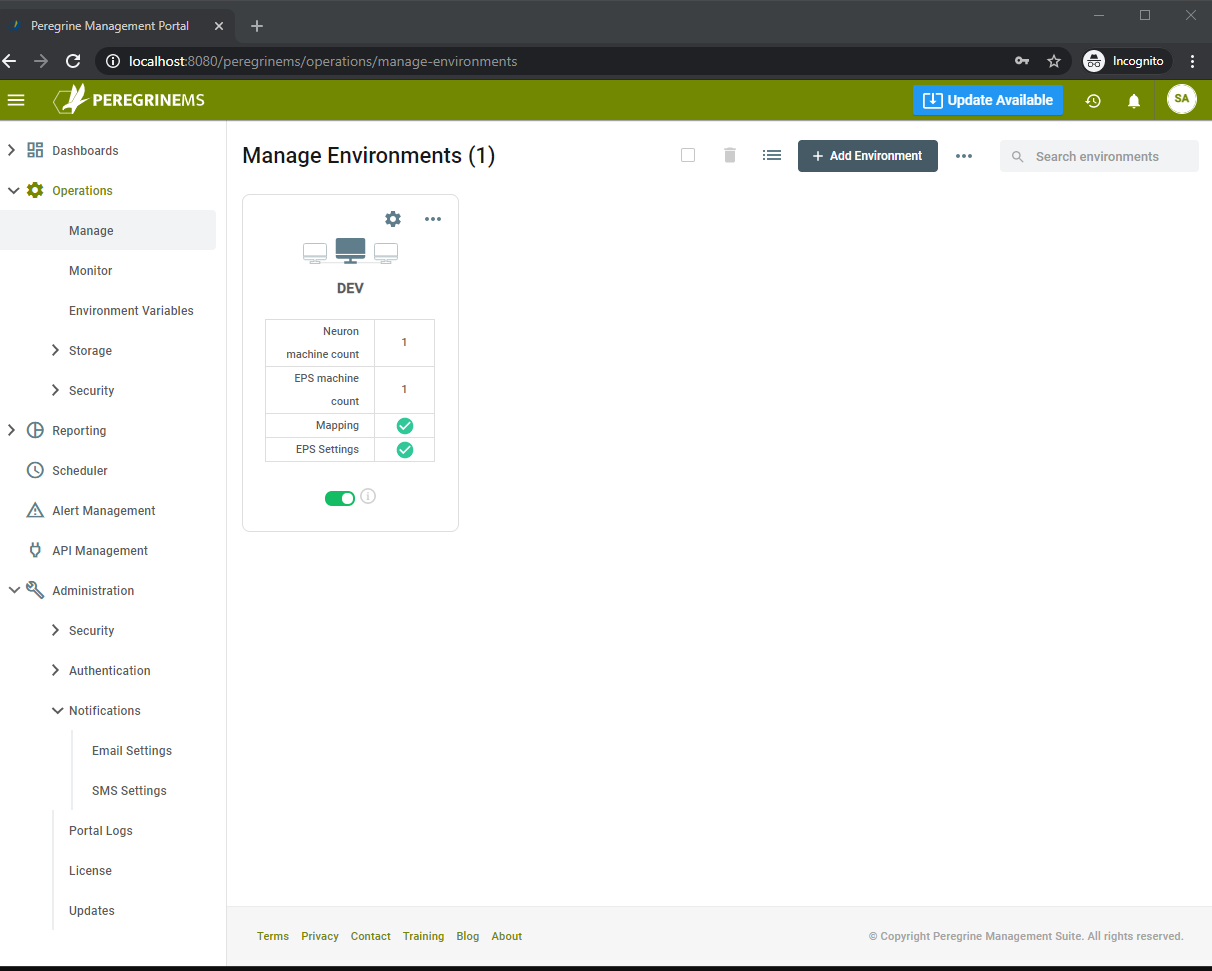The width and height of the screenshot is (1212, 971).
Task: Open the Contact footer link
Action: tap(371, 936)
